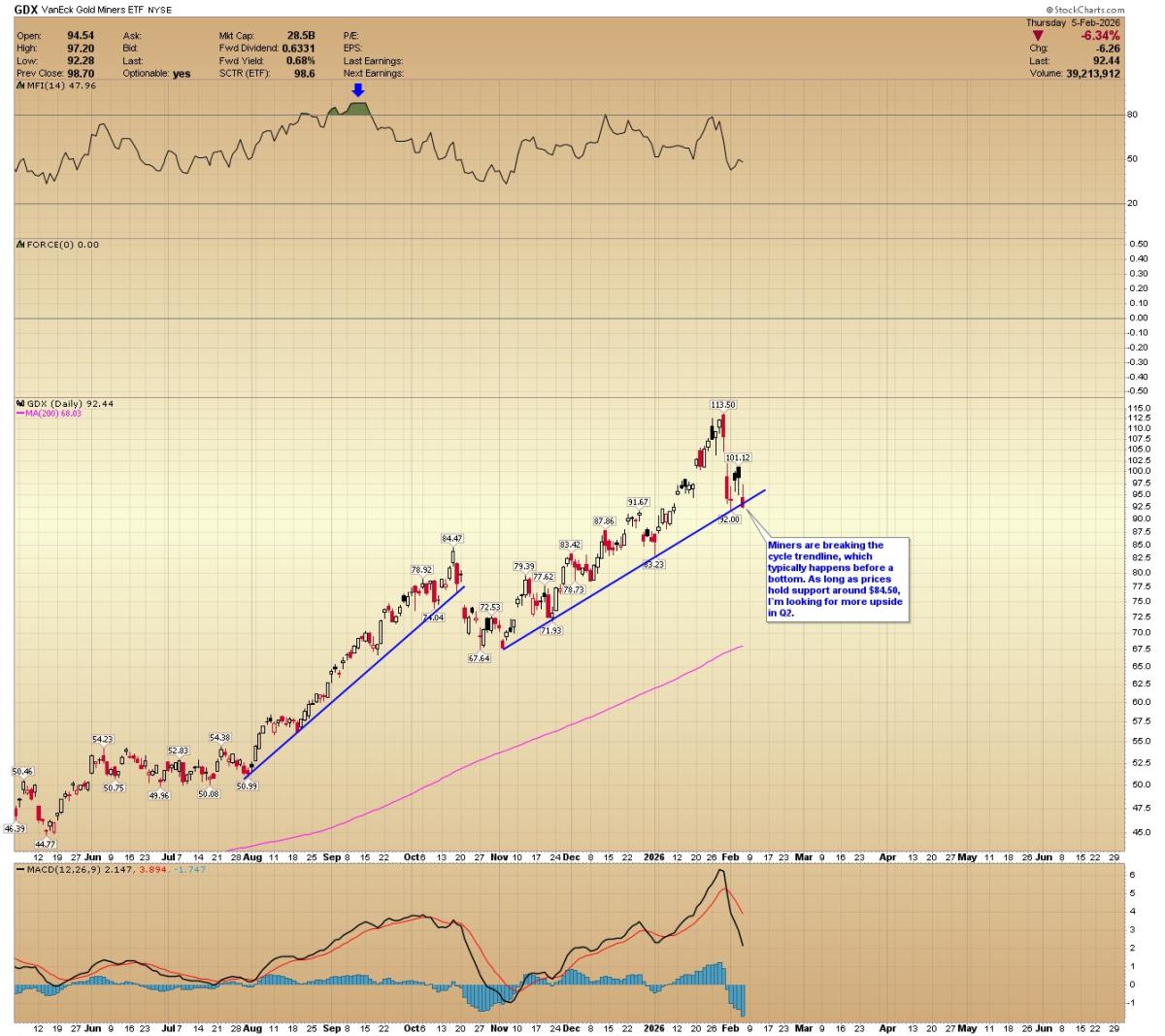The height and width of the screenshot is (1036, 1165).
Task: Click the indicator icon next to MFI(14)
Action: click(19, 85)
